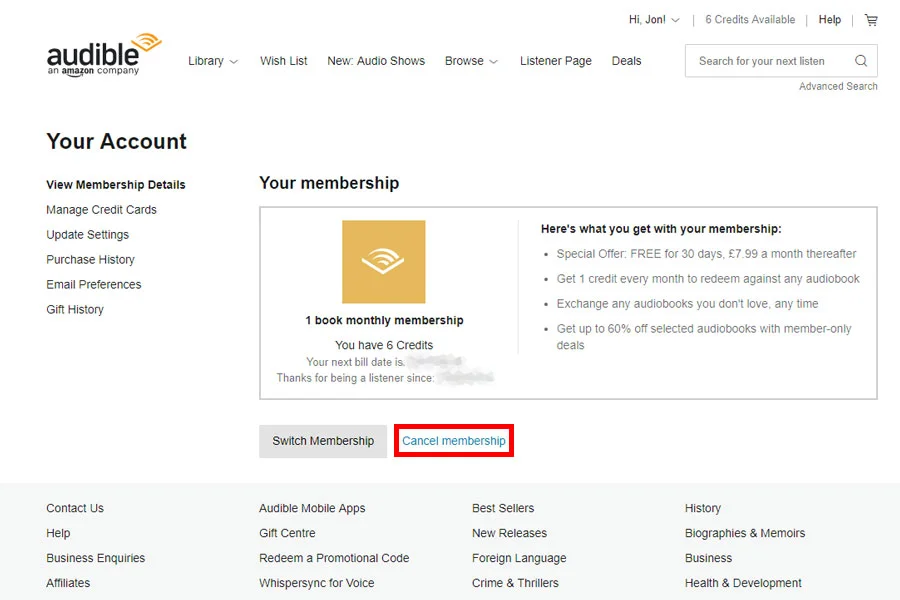The width and height of the screenshot is (900, 600).
Task: Open Crime & Thrillers category link
Action: tap(515, 583)
